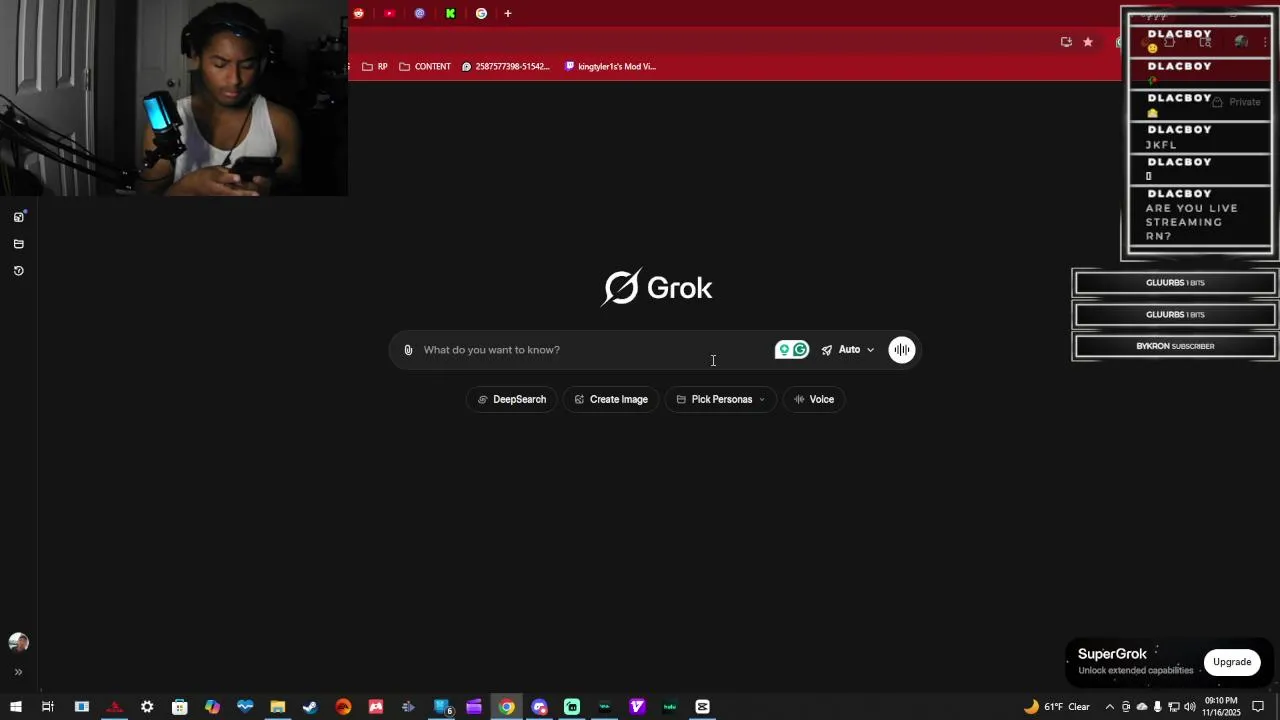This screenshot has height=720, width=1280.
Task: Click the user profile avatar in sidebar
Action: point(18,643)
